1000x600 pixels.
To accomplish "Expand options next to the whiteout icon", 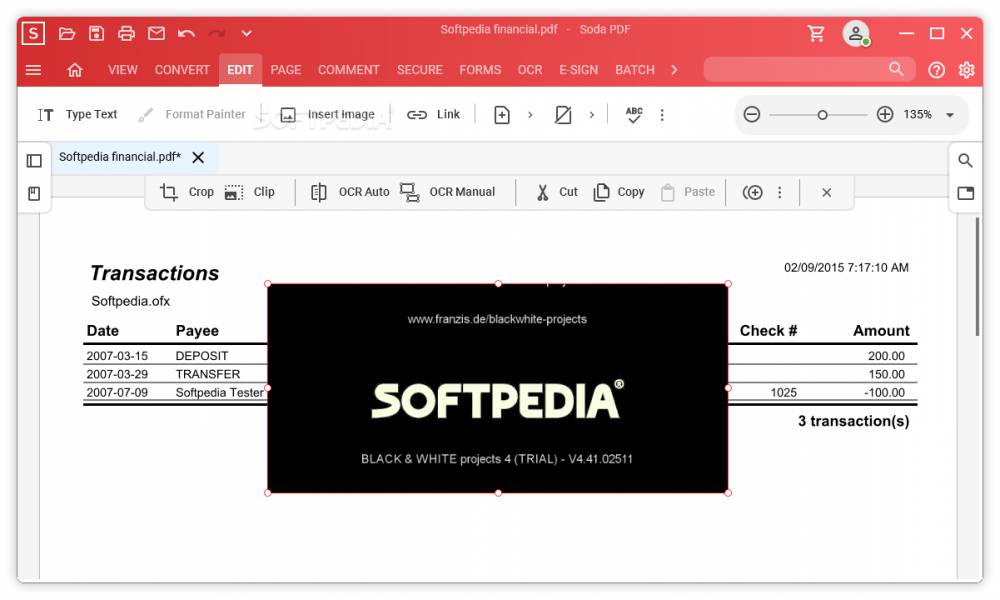I will (592, 115).
